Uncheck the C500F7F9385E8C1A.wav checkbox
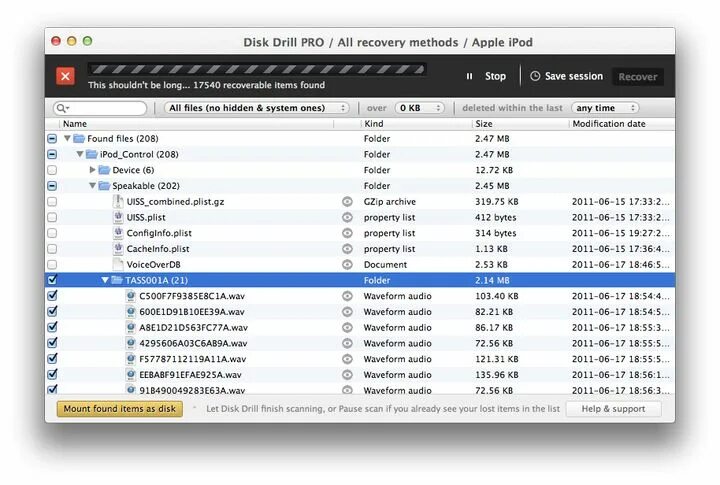 click(x=52, y=295)
